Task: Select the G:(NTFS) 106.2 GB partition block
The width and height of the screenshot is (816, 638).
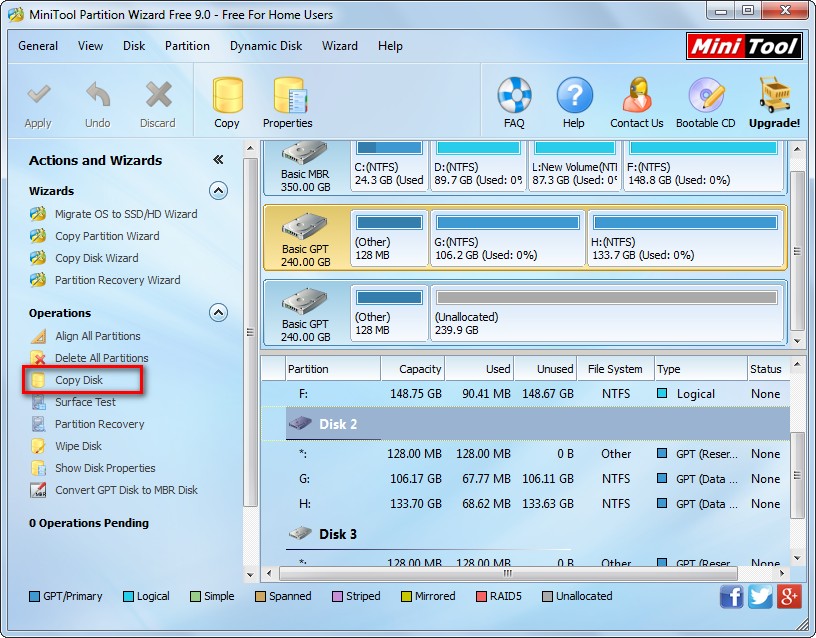Action: pyautogui.click(x=508, y=238)
